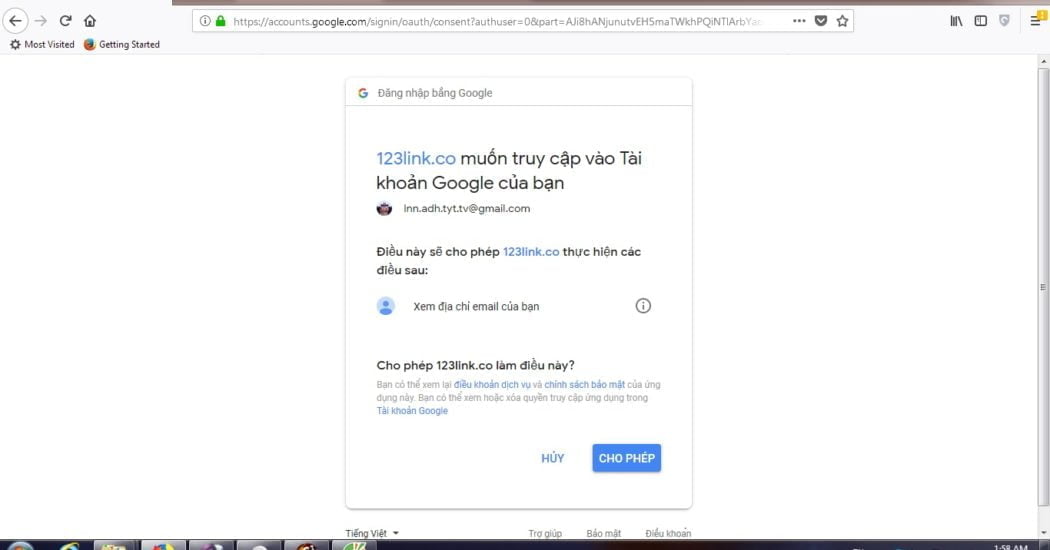Click the green padlock security icon
This screenshot has width=1050, height=550.
click(220, 21)
